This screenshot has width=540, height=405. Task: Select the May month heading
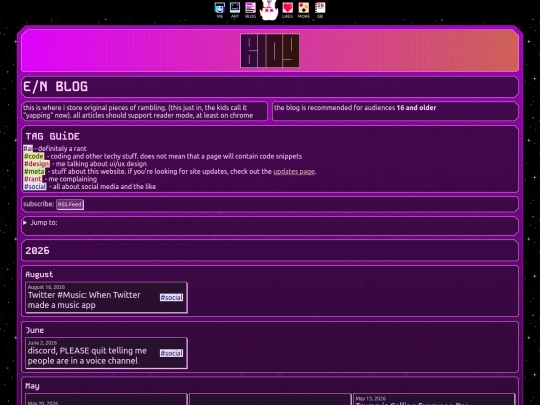tap(32, 386)
